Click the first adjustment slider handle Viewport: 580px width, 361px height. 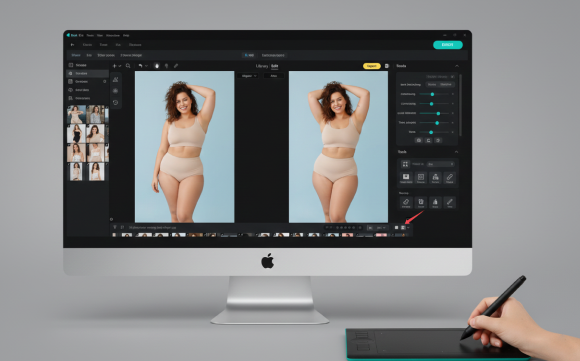[432, 94]
